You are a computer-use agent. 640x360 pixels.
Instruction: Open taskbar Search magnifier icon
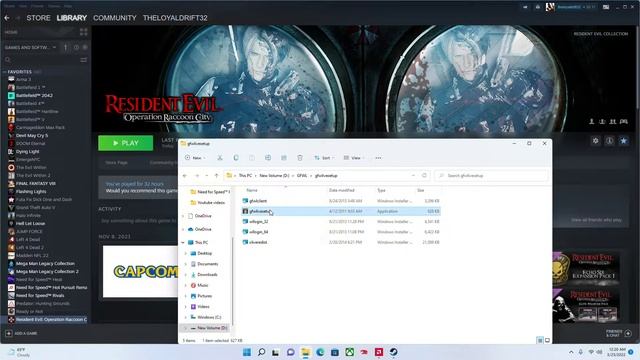pos(262,352)
